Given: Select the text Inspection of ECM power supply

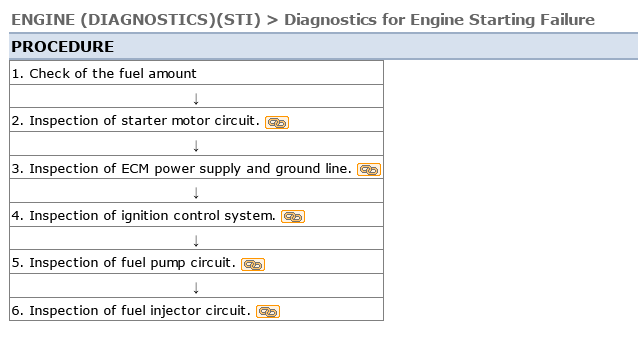Looking at the screenshot, I should click(135, 168).
